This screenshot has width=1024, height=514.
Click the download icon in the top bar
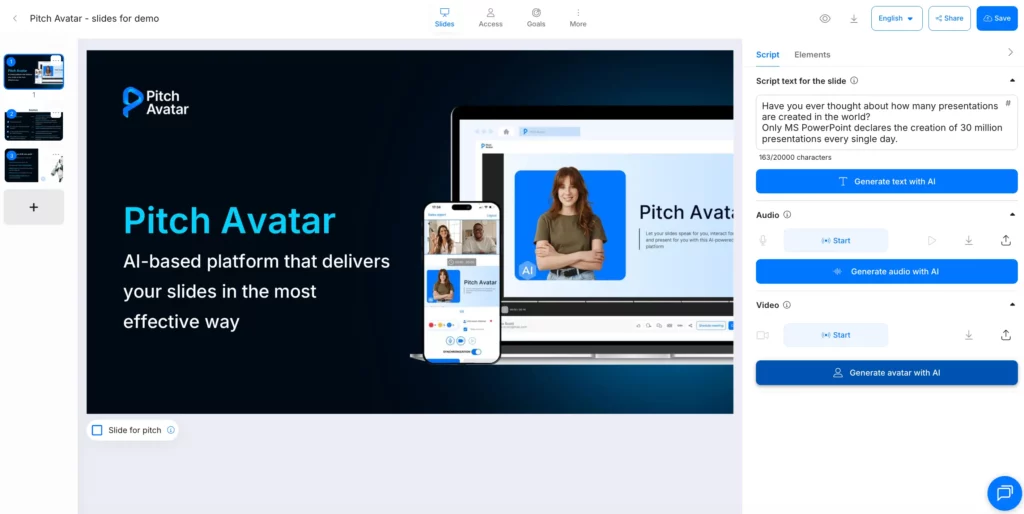tap(854, 18)
